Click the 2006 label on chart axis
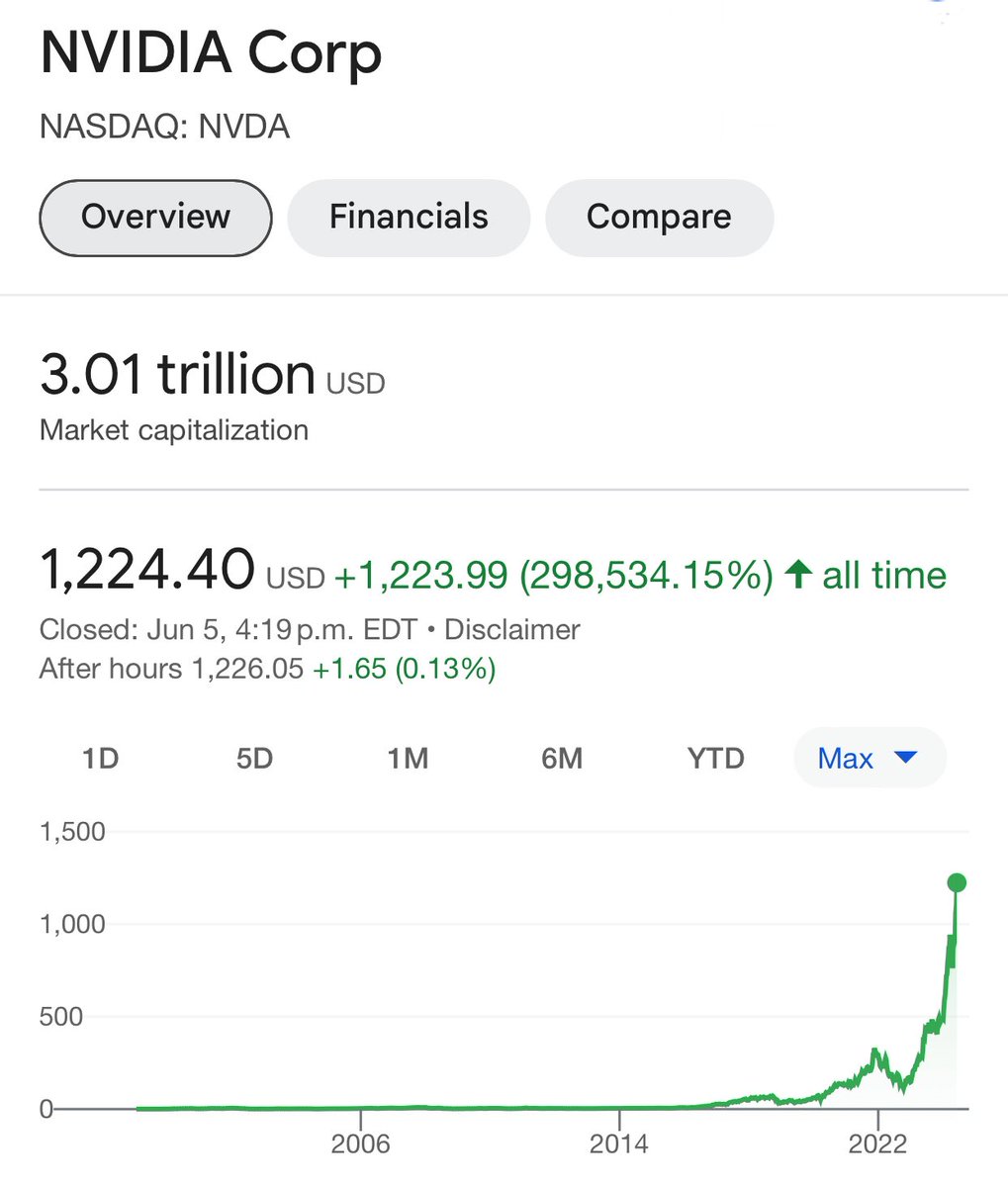Viewport: 1008px width, 1187px height. click(x=361, y=1143)
